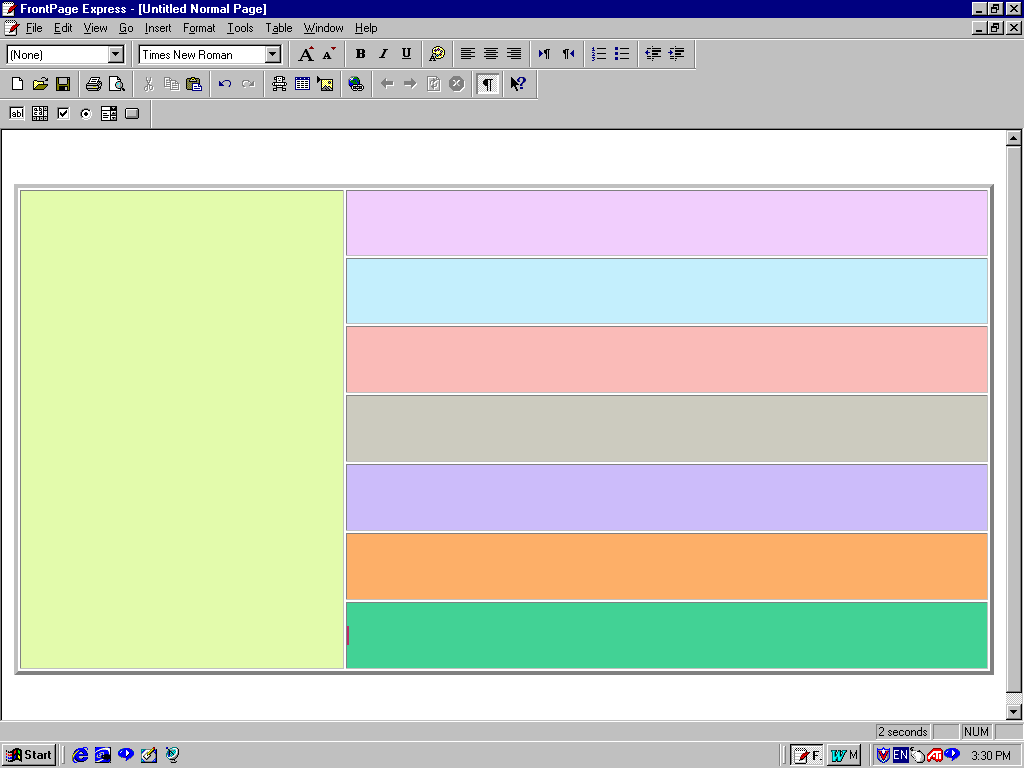Image resolution: width=1024 pixels, height=768 pixels.
Task: Open the text color palette icon
Action: click(x=437, y=54)
